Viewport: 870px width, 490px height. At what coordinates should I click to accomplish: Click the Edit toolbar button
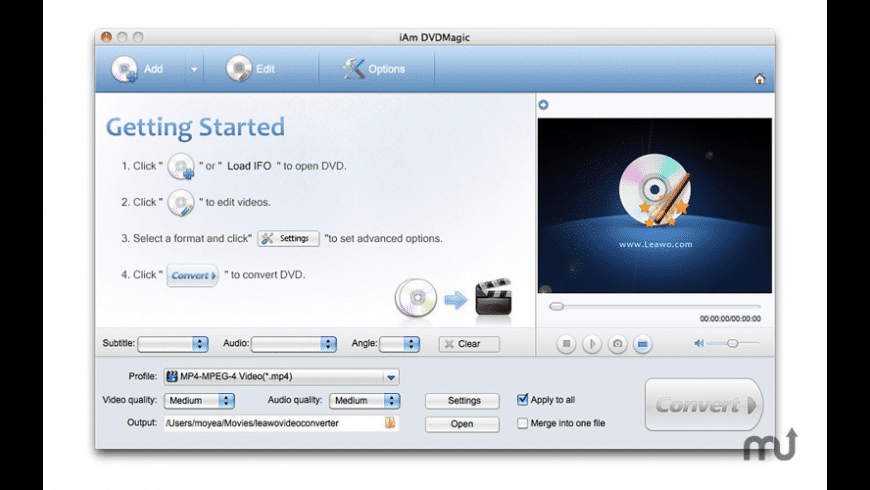[250, 69]
